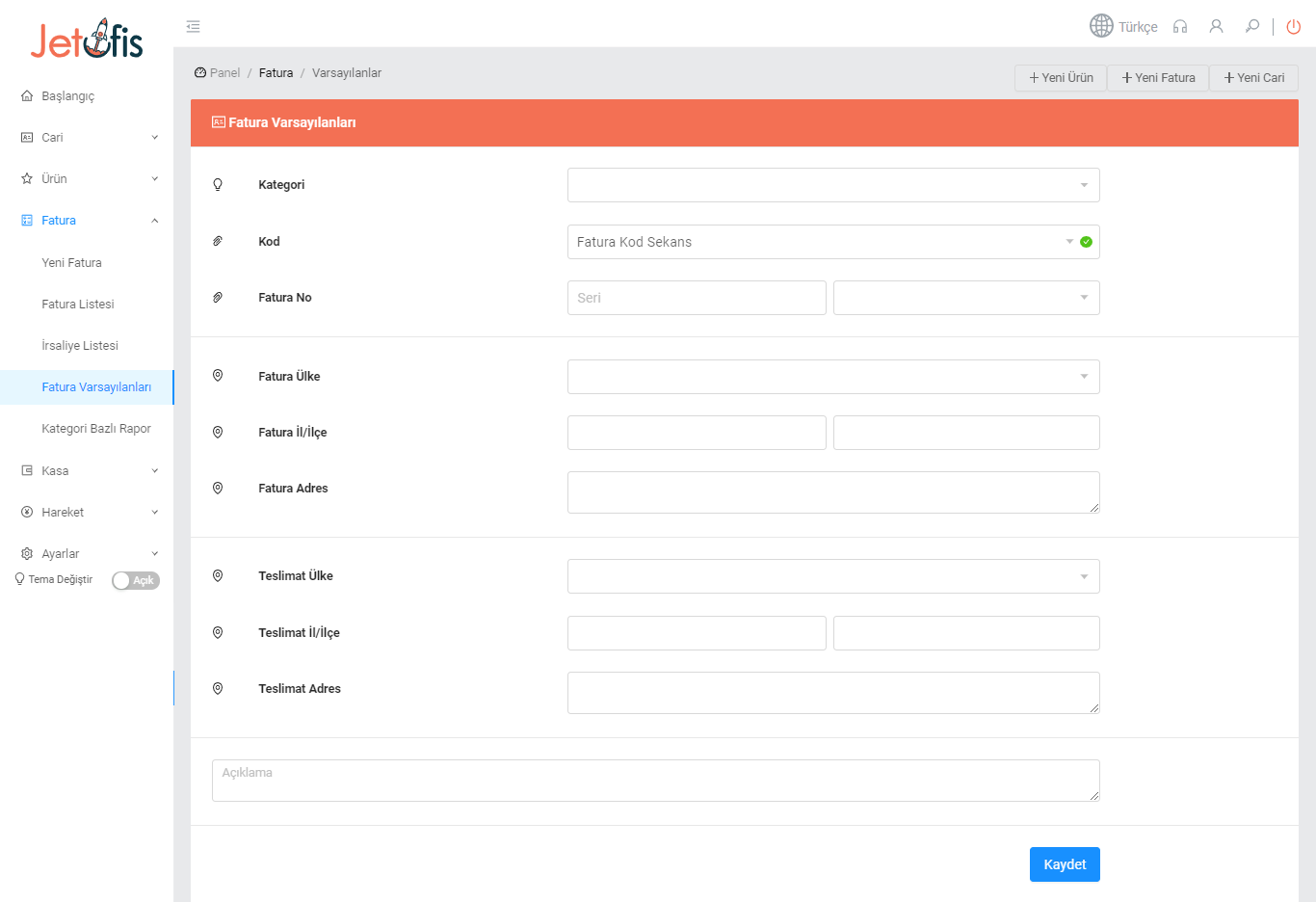Collapse the sidebar with the menu-fold icon
The height and width of the screenshot is (902, 1316).
tap(194, 26)
